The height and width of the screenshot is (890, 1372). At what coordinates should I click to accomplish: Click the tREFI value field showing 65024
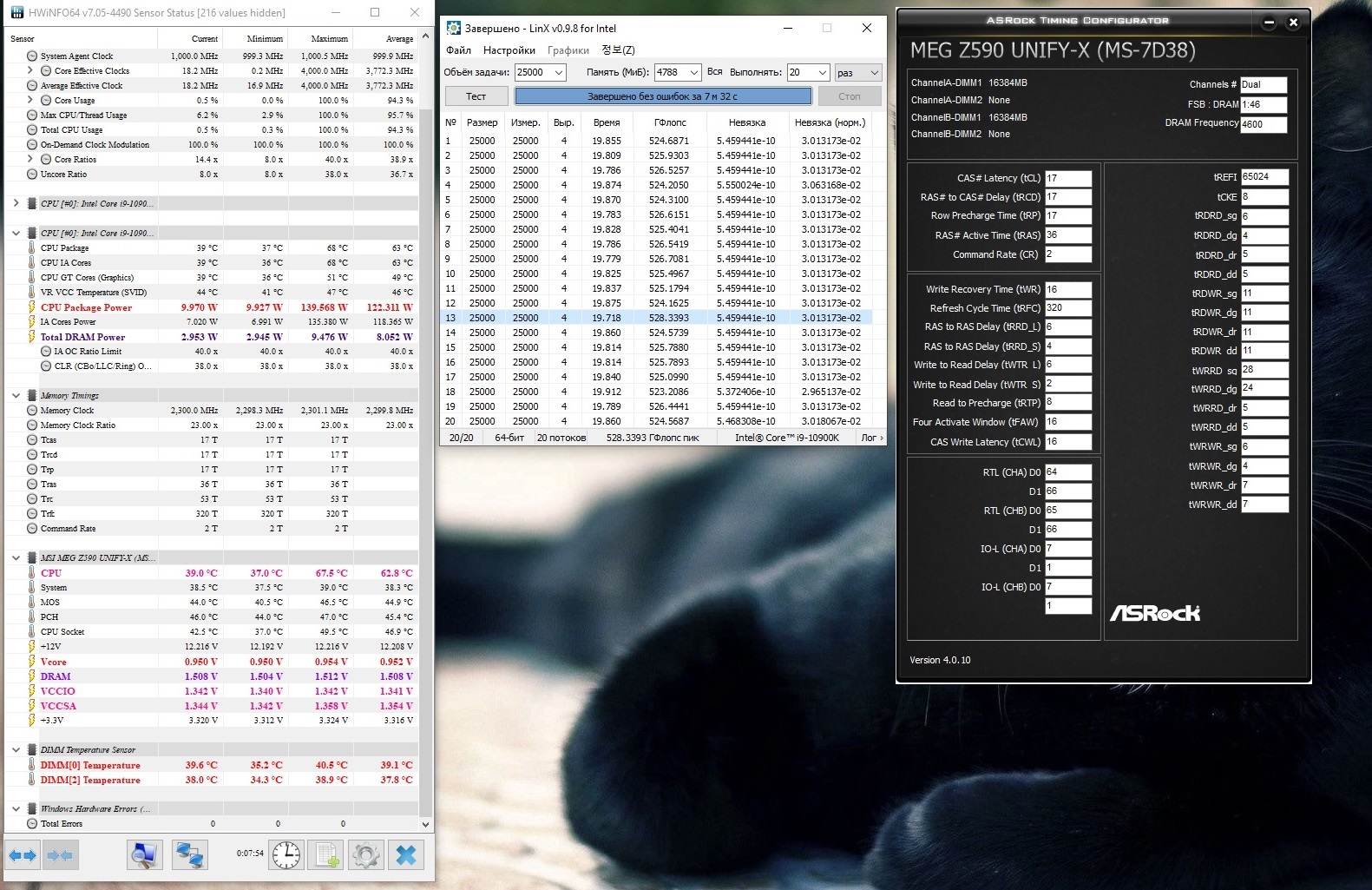coord(1264,177)
